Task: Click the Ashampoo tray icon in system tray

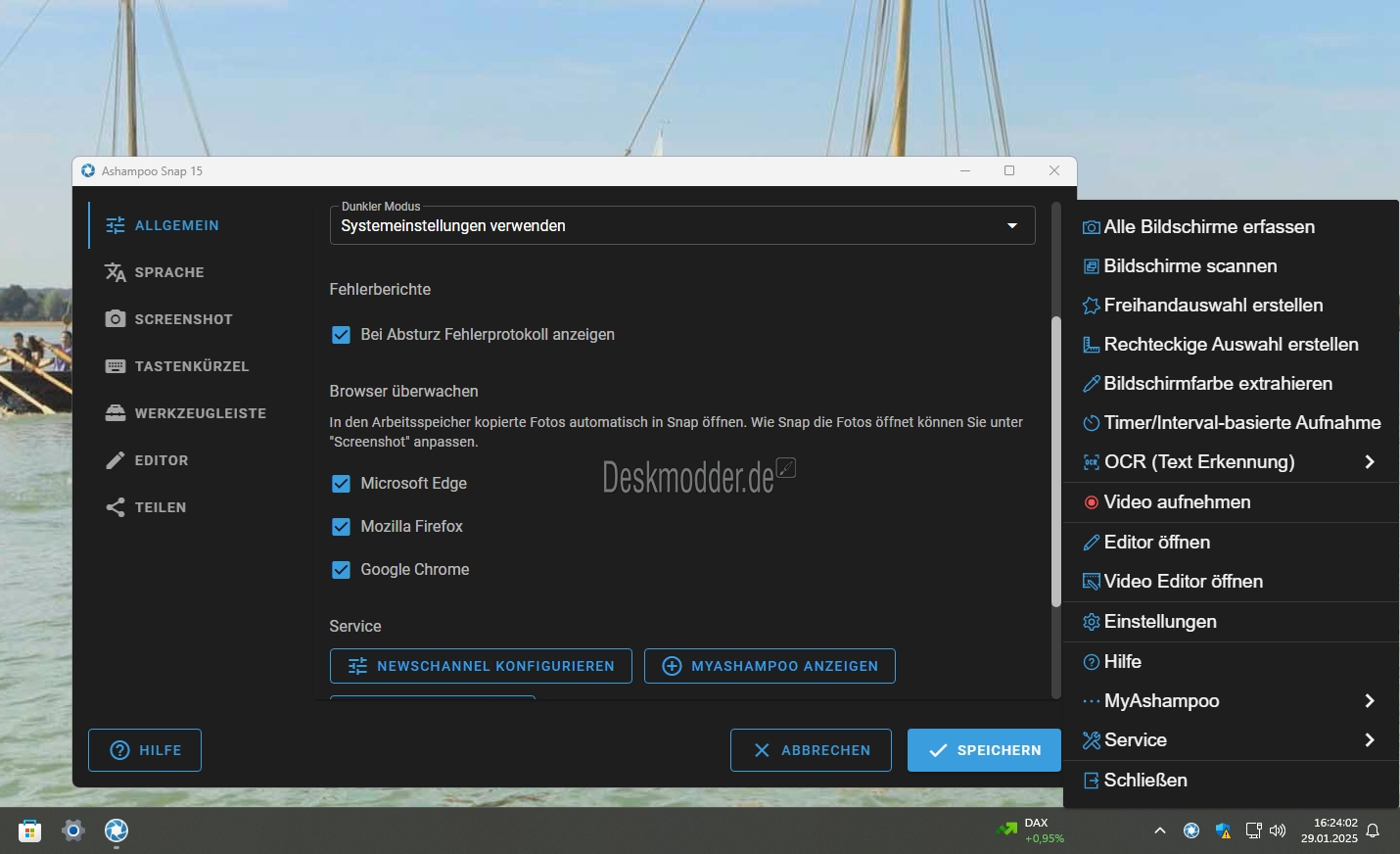Action: [1191, 830]
